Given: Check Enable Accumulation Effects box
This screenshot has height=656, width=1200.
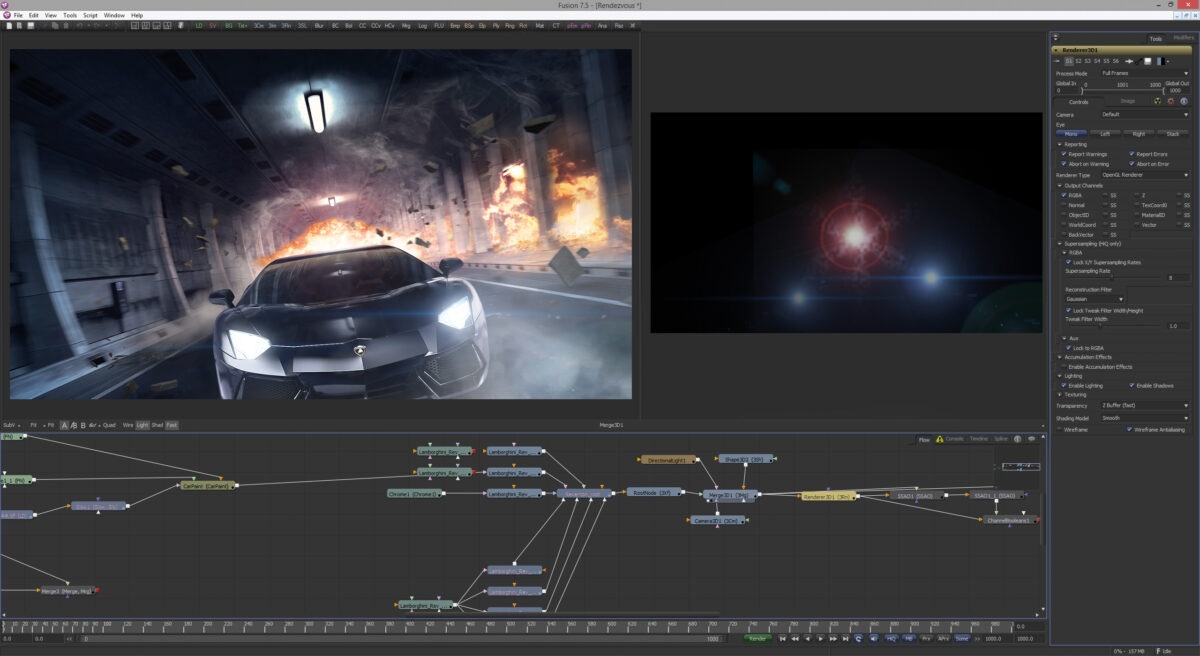Looking at the screenshot, I should click(x=1063, y=367).
